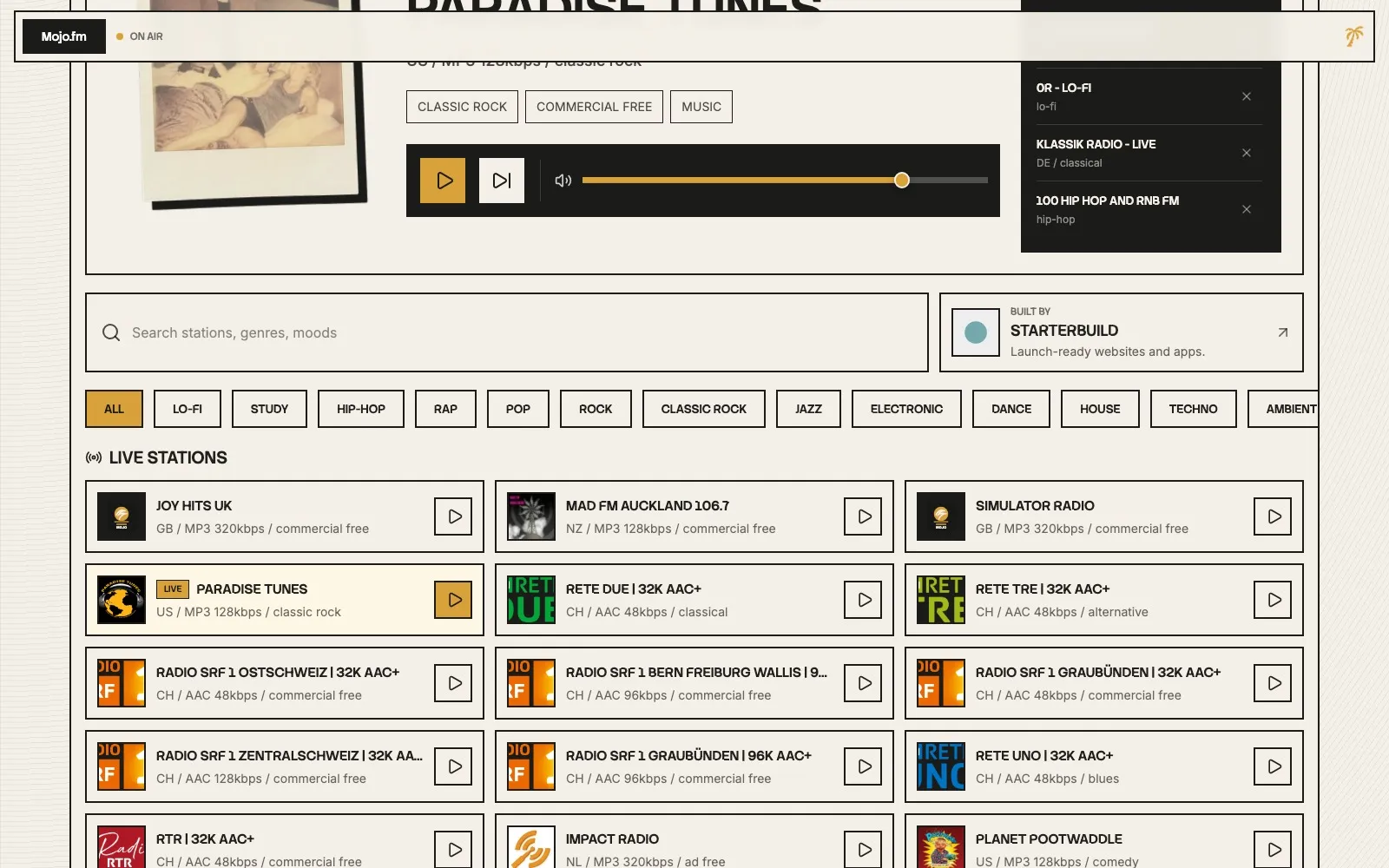
Task: Open the Starterbuild external link arrow
Action: pyautogui.click(x=1283, y=332)
